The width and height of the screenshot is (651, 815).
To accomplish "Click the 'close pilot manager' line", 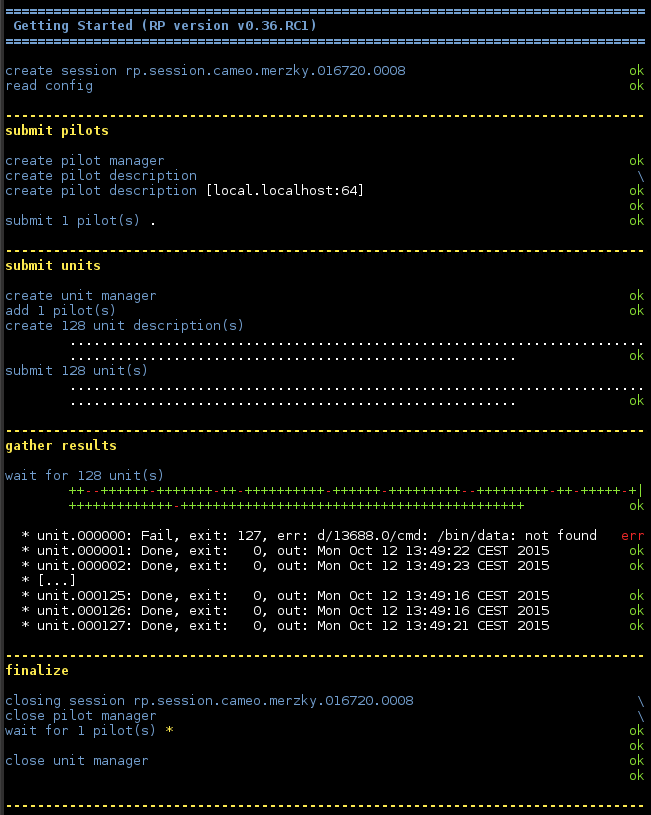I will [x=81, y=716].
